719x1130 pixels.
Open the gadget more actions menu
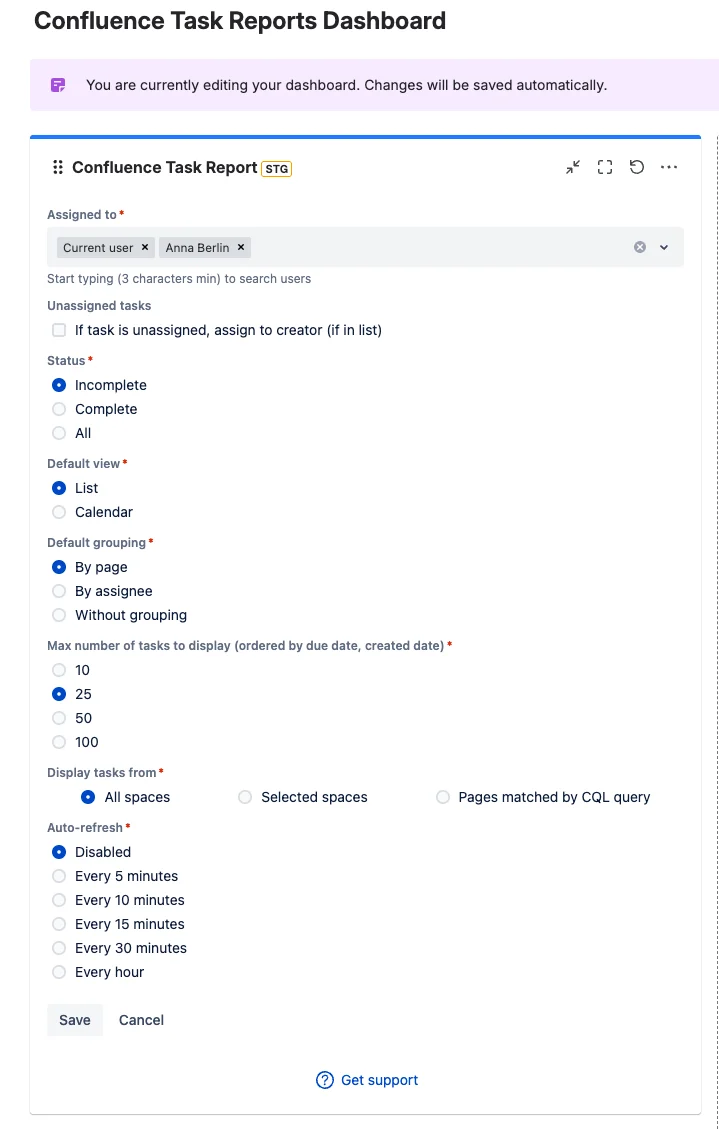(x=669, y=168)
